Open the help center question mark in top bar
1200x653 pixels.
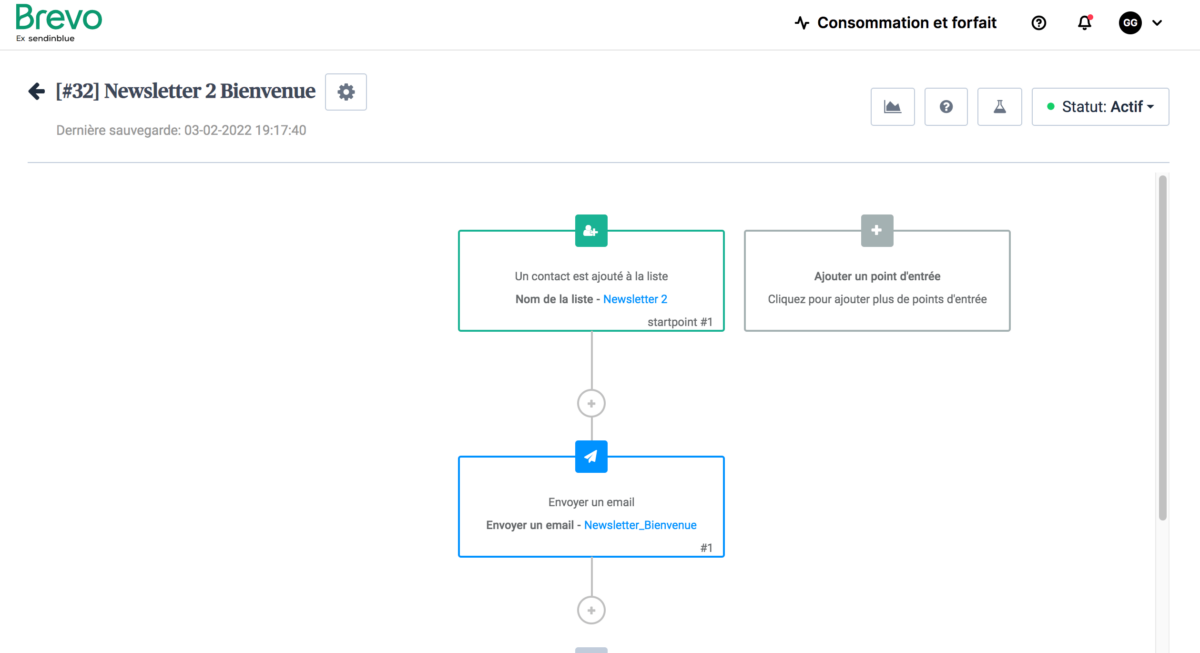tap(1038, 22)
